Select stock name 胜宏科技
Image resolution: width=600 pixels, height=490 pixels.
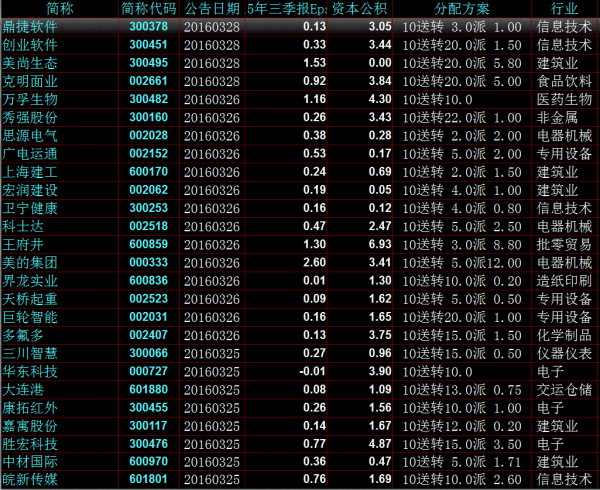(x=30, y=444)
